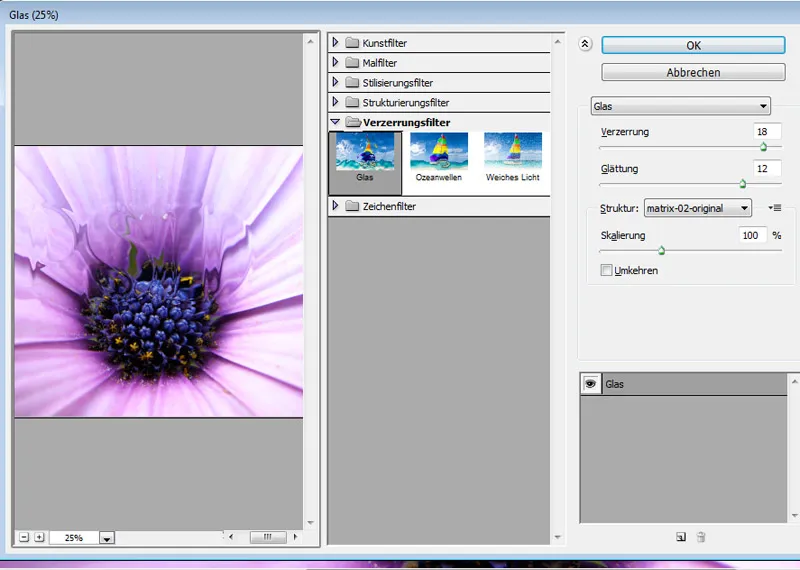Expand the Kunstfilter folder
The width and height of the screenshot is (800, 570).
[x=335, y=42]
